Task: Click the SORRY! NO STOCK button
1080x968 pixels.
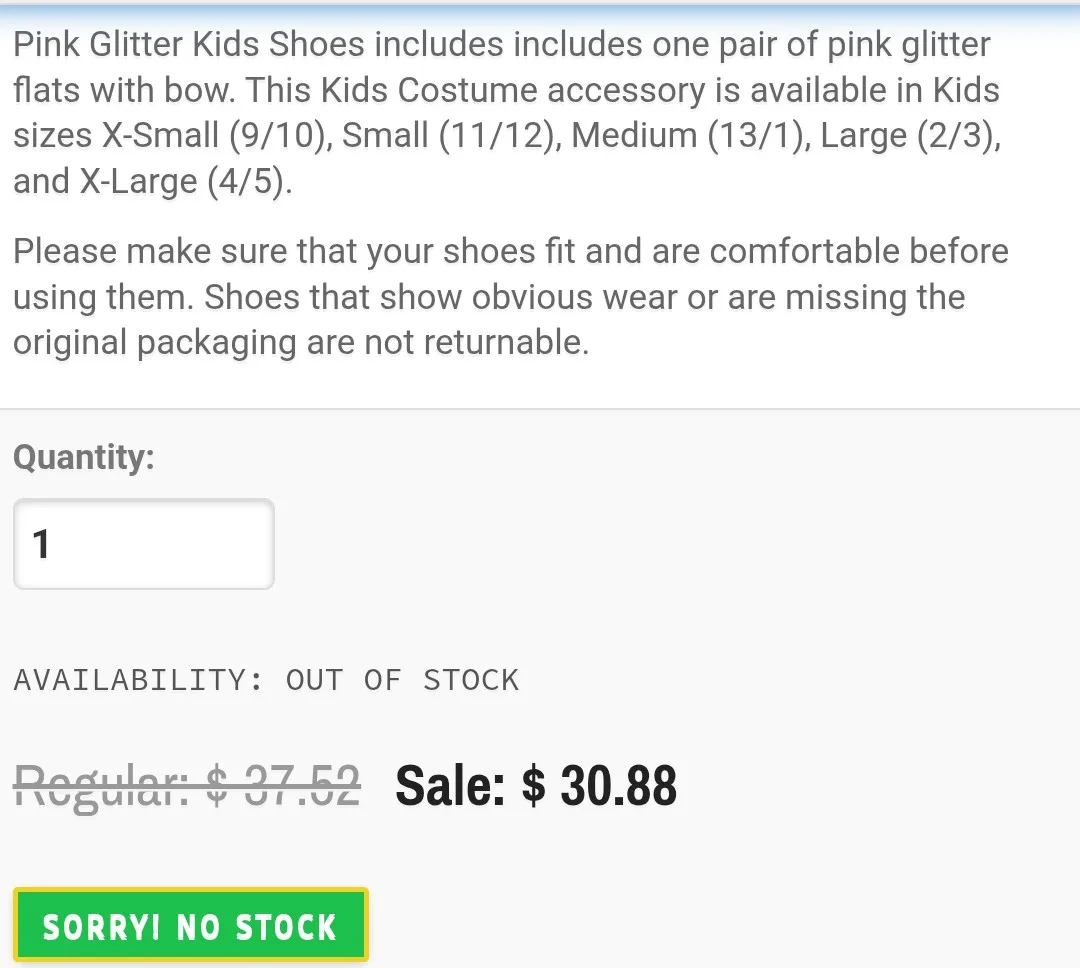Action: click(x=190, y=925)
